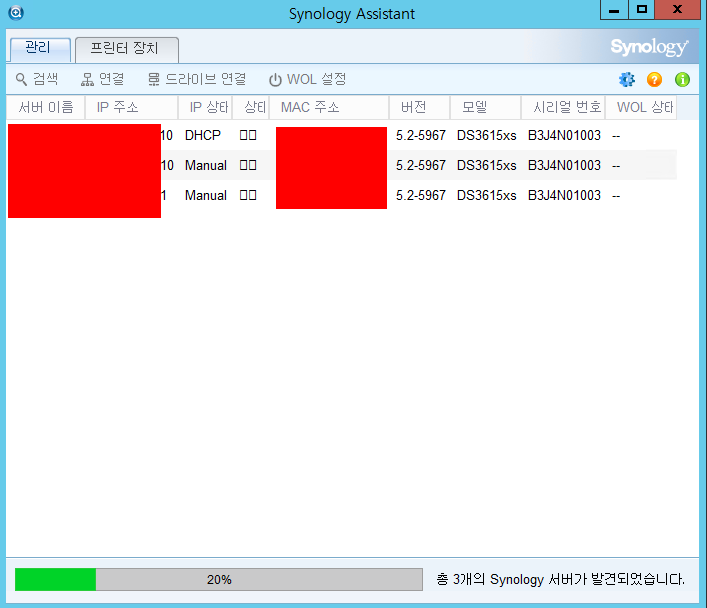
Task: Click the 20% search progress bar
Action: (x=219, y=580)
